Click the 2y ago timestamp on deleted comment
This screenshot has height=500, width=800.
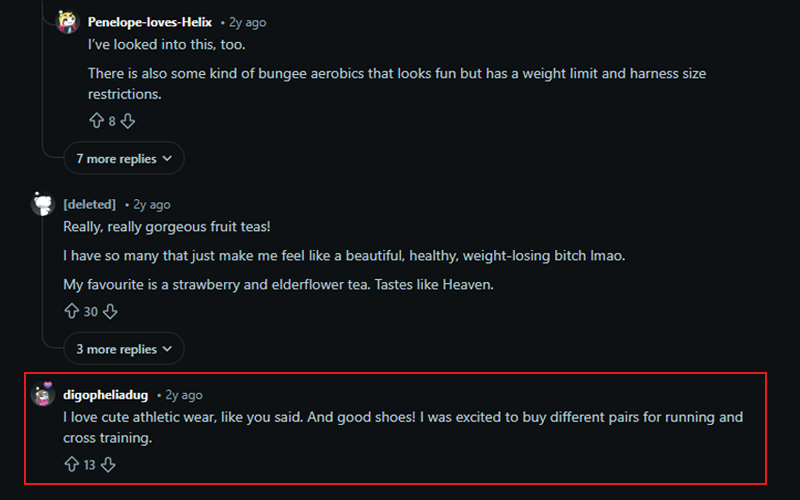pos(151,204)
